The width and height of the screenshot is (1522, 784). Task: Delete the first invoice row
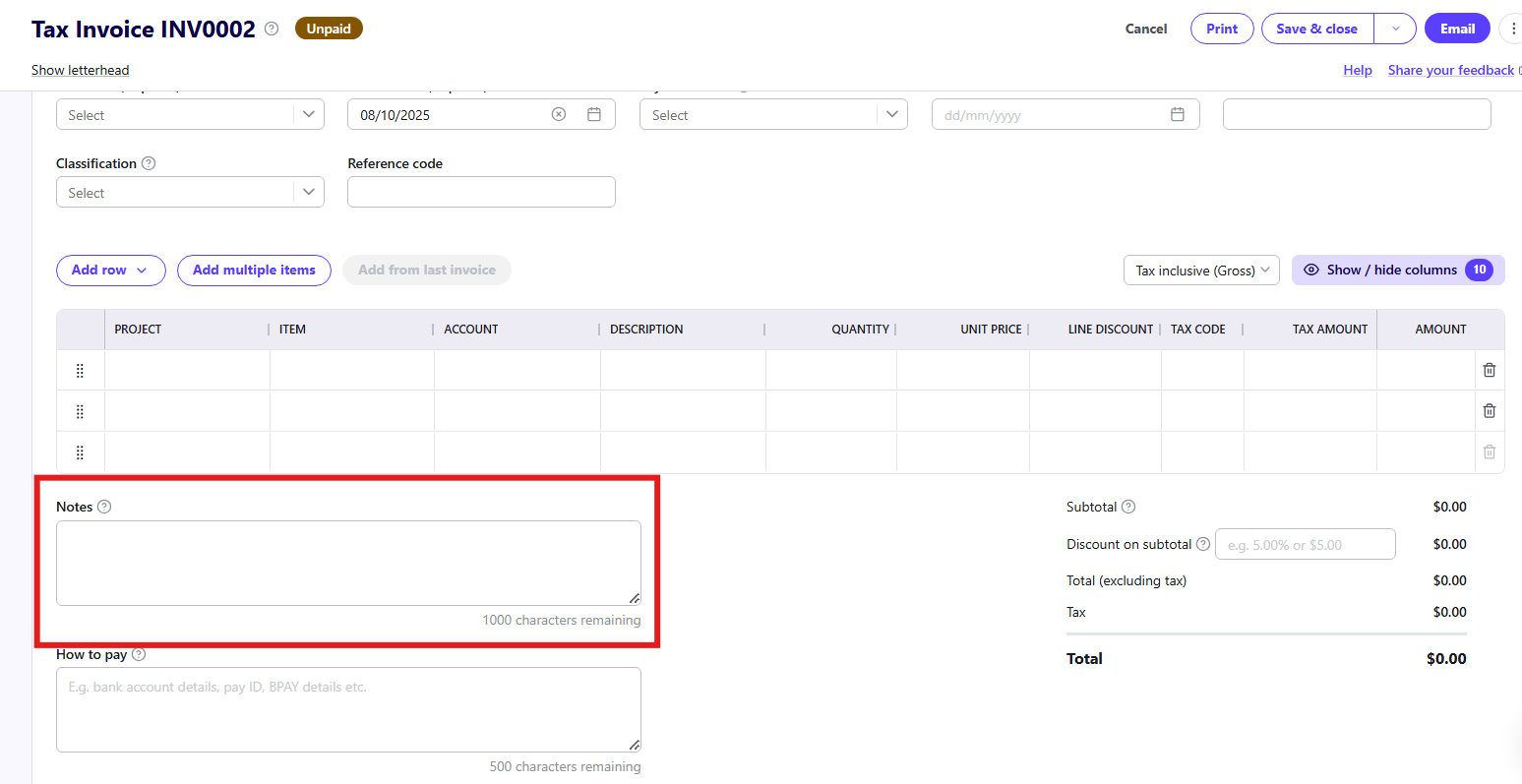pyautogui.click(x=1490, y=370)
